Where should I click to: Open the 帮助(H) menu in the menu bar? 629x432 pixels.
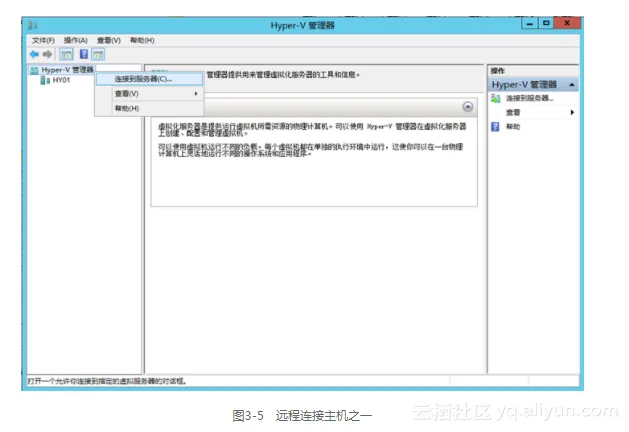142,40
